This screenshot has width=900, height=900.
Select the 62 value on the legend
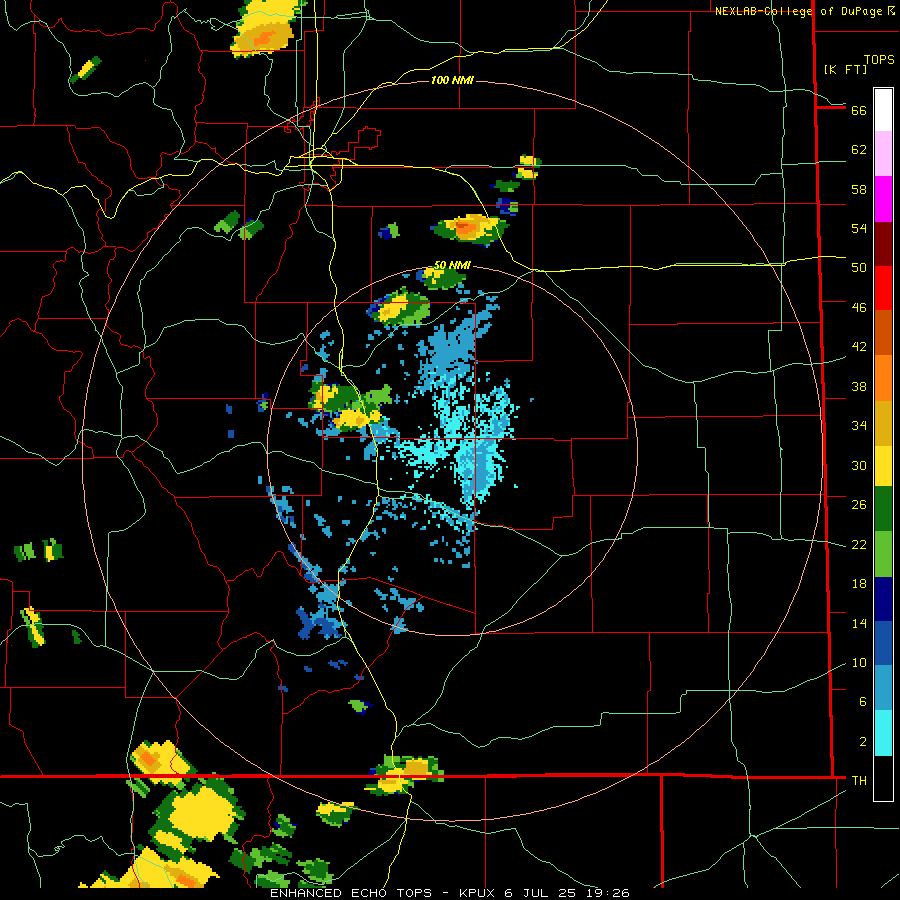coord(859,150)
